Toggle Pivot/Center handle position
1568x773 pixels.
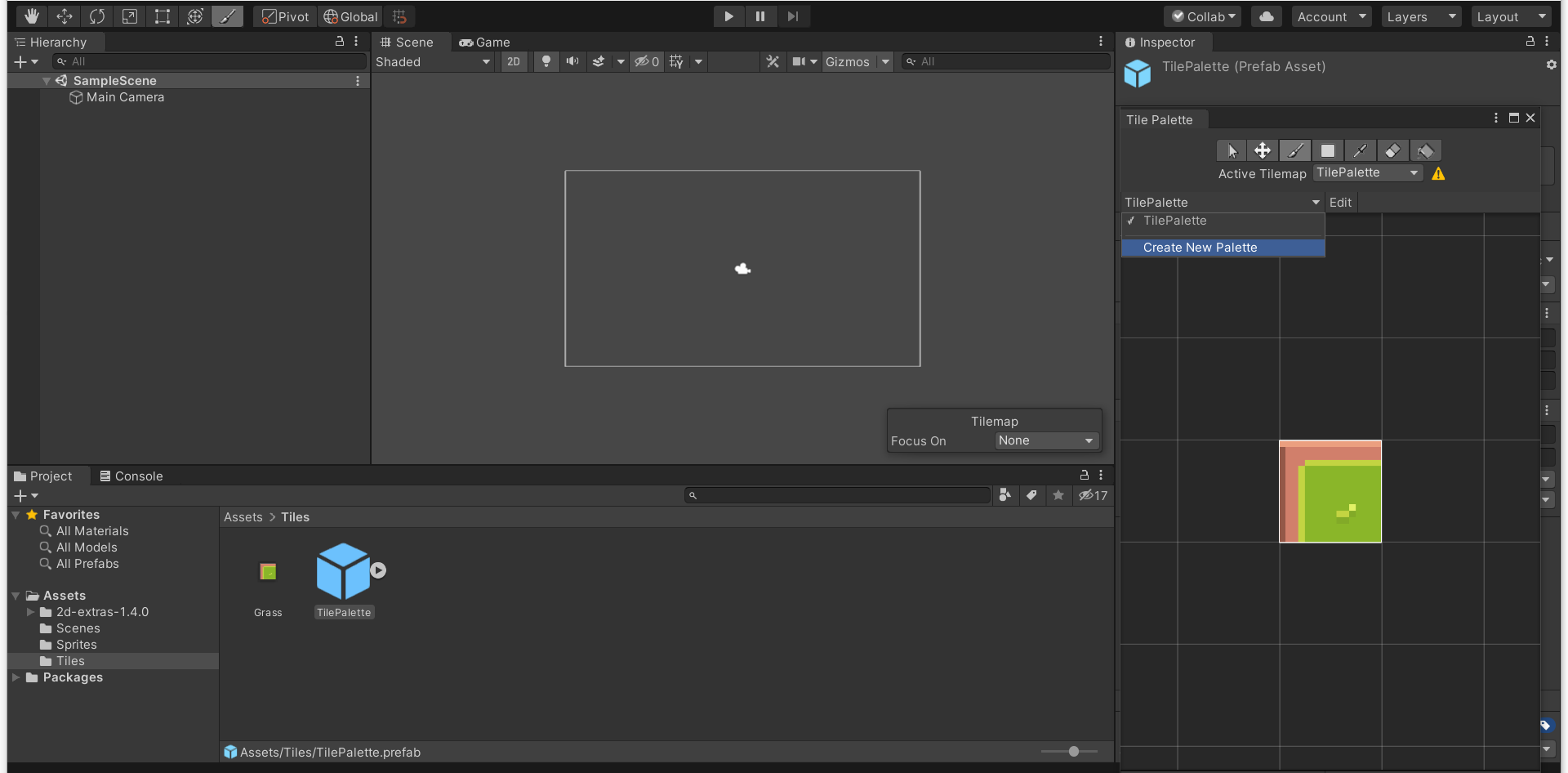(x=286, y=16)
